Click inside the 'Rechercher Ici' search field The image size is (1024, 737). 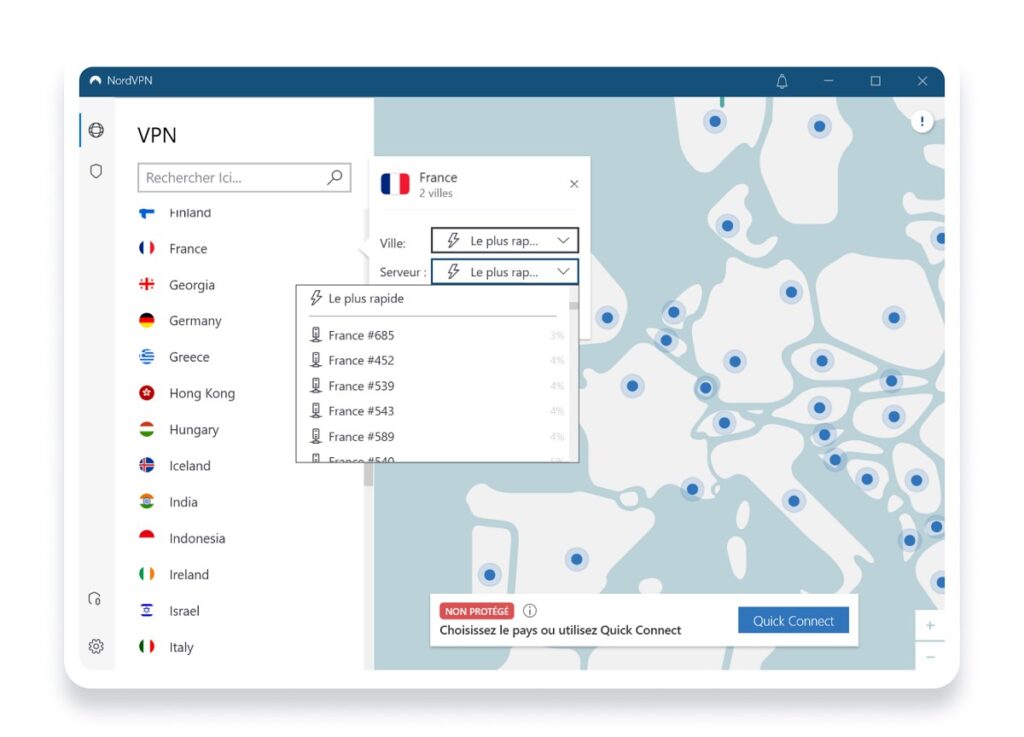[x=230, y=177]
